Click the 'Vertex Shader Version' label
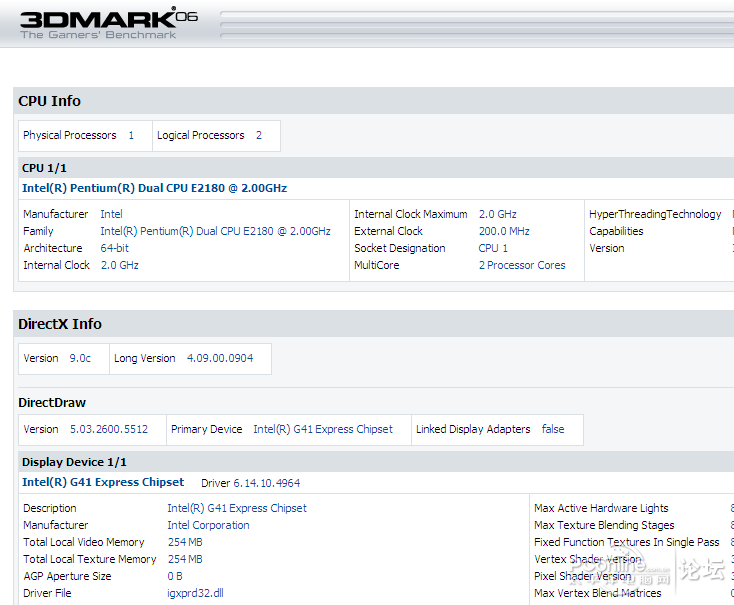This screenshot has width=734, height=605. coord(587,559)
